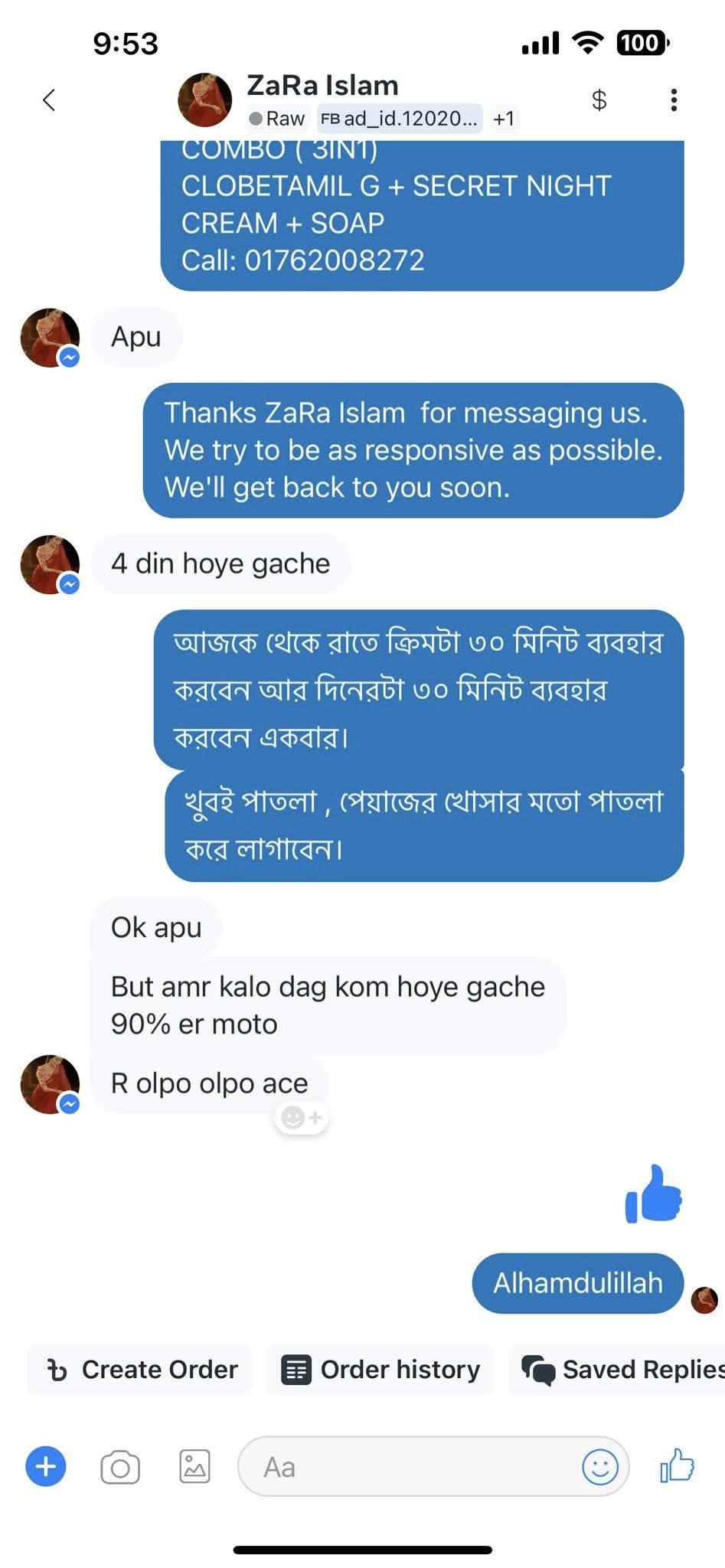
Task: Expand the +1 additional tags chip
Action: pos(504,119)
